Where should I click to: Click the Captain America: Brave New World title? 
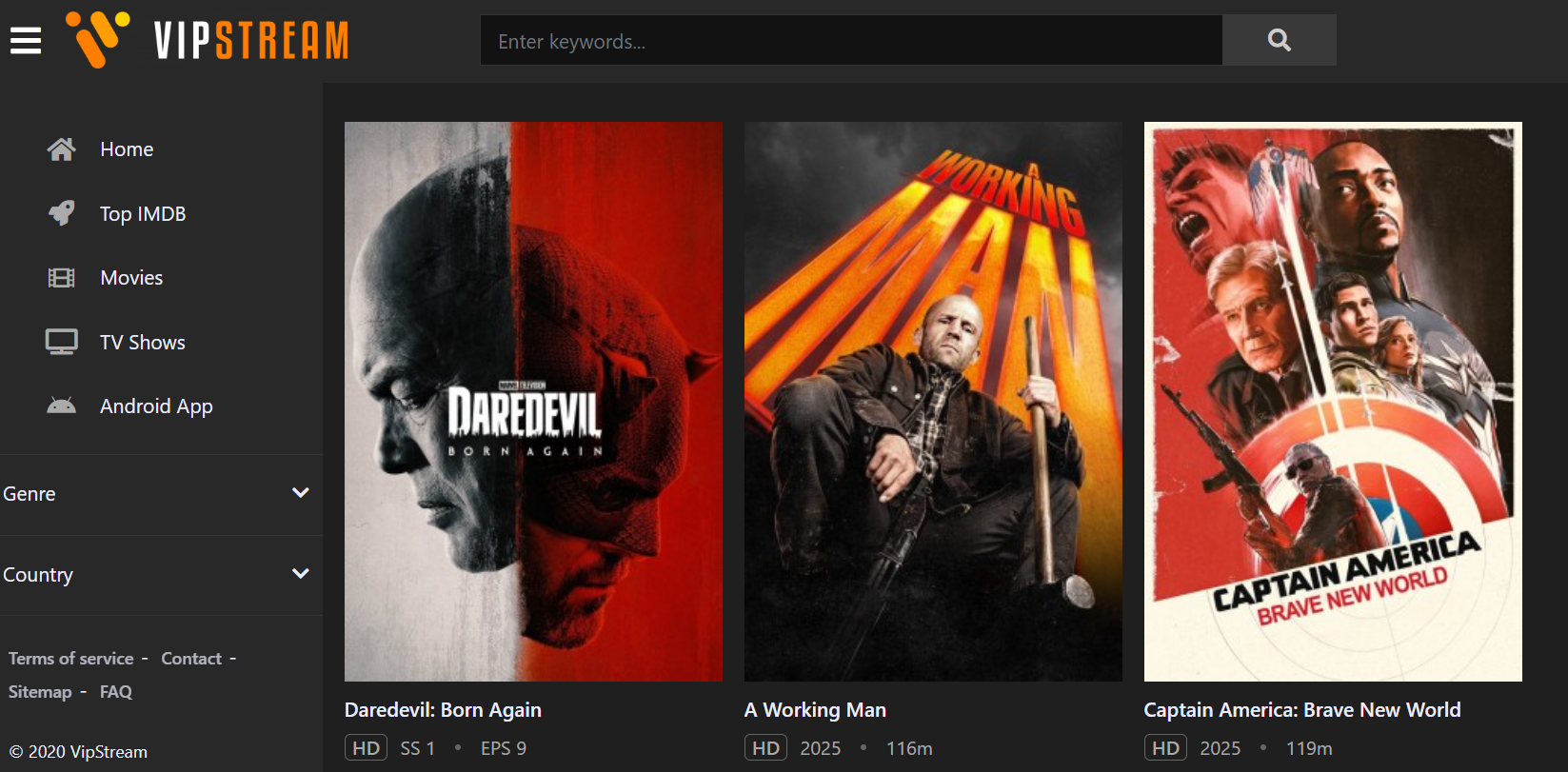point(1301,710)
